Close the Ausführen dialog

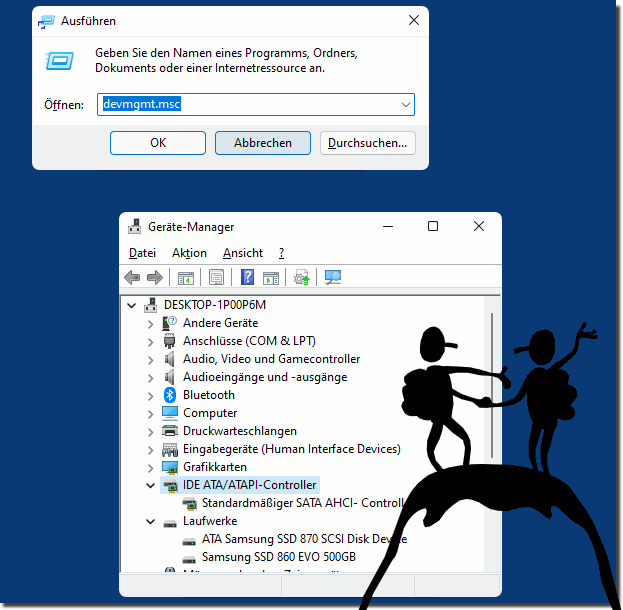(414, 20)
